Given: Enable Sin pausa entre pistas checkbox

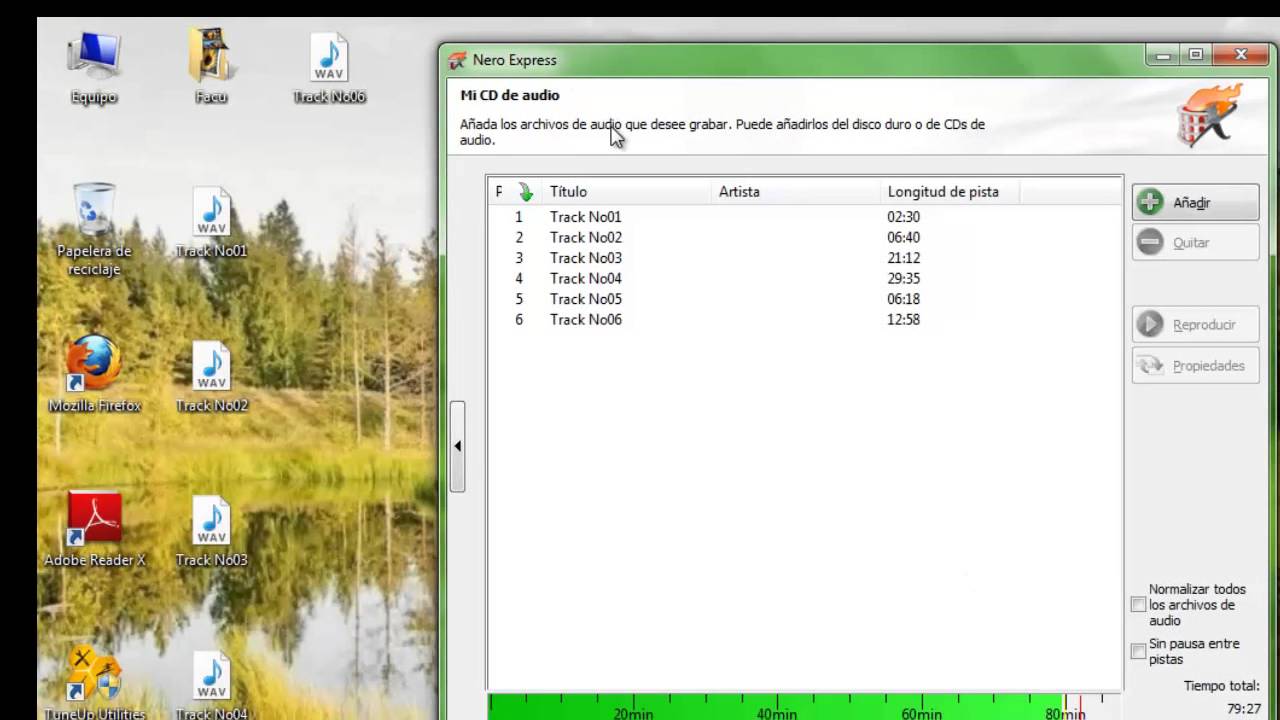Looking at the screenshot, I should pos(1138,651).
